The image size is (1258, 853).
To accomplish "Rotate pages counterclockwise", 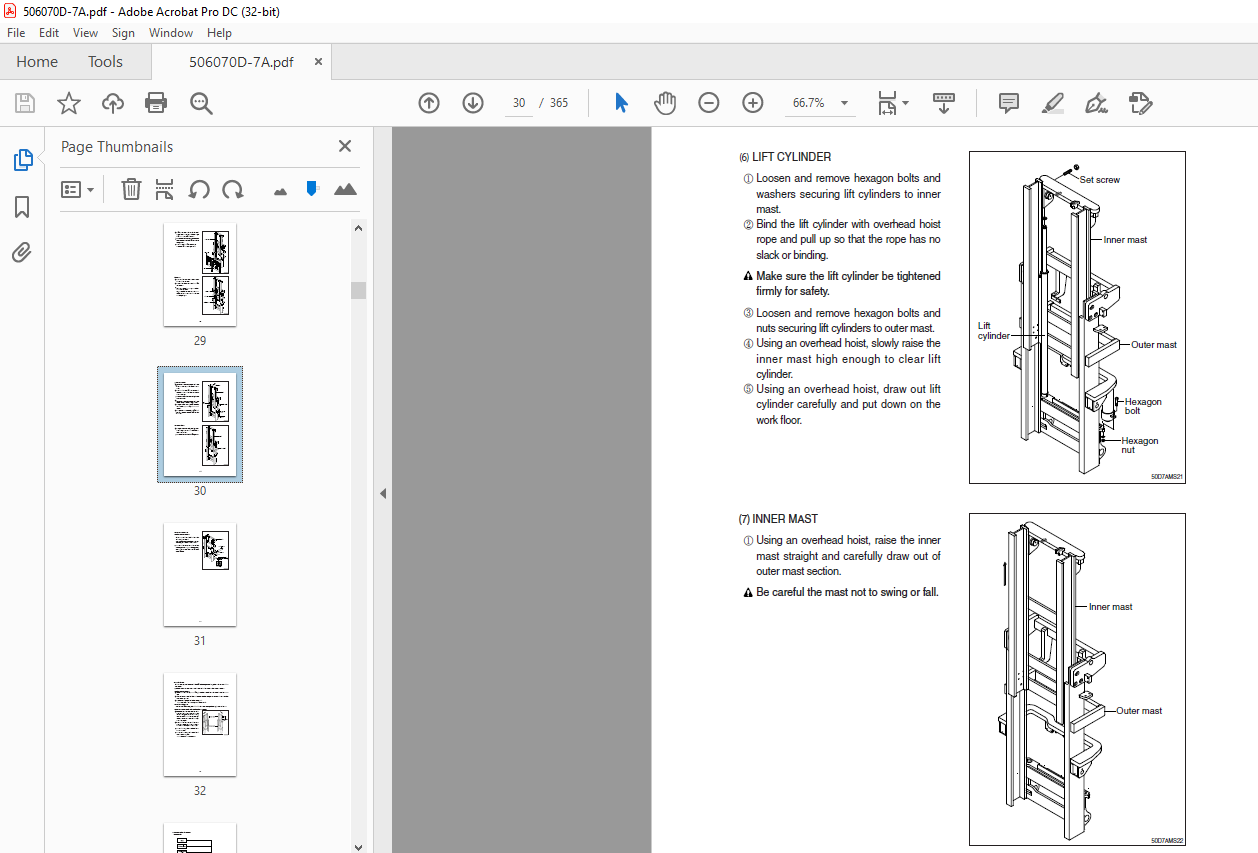I will coord(199,189).
